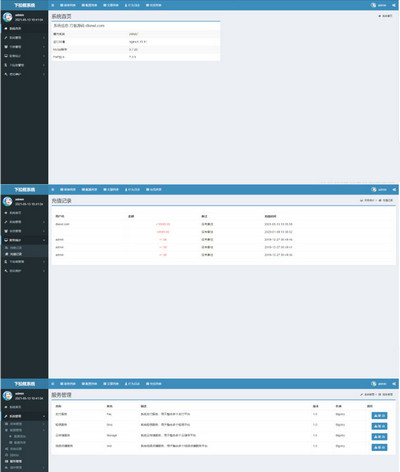Click the 下拉框系统 logo on 充值记录 page

[24, 189]
